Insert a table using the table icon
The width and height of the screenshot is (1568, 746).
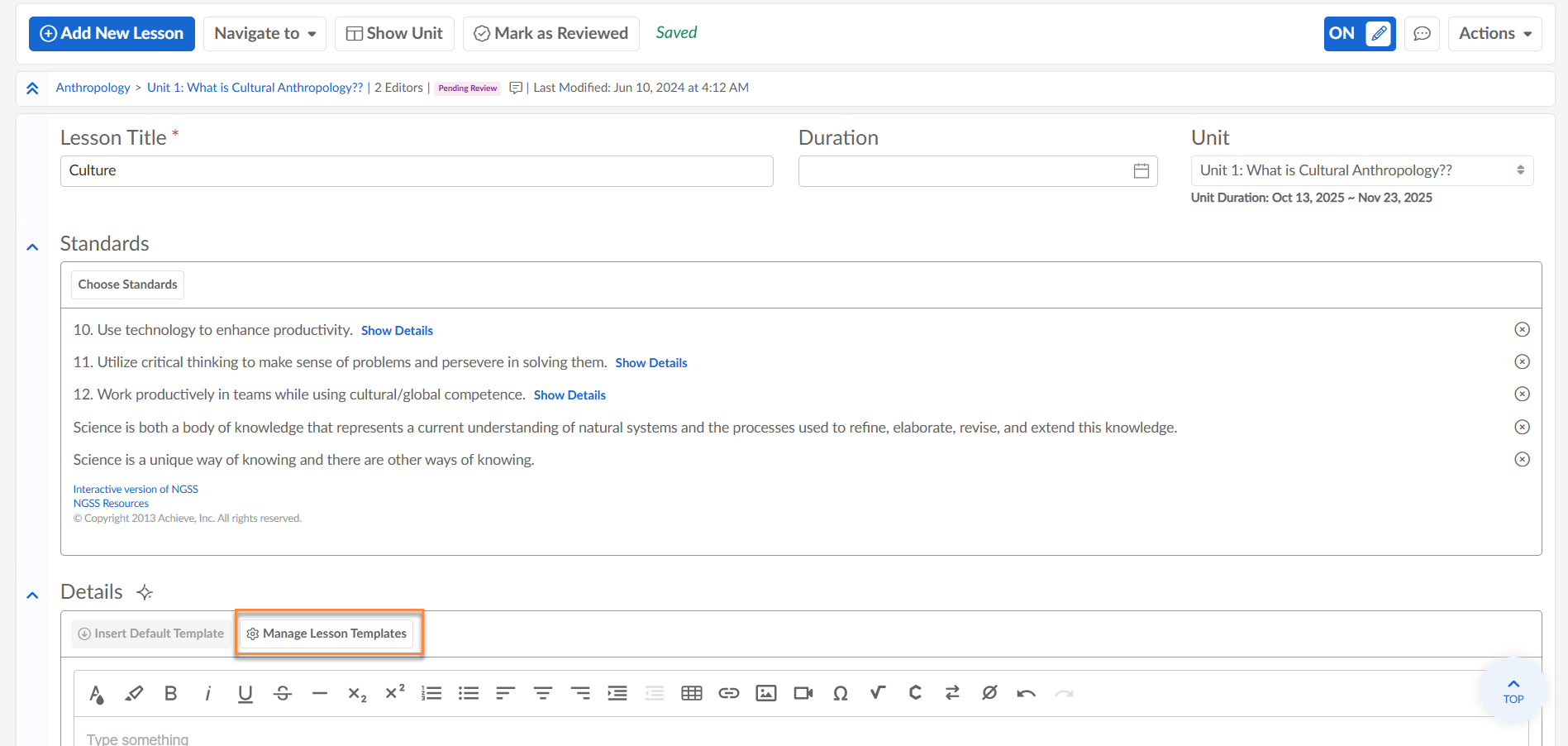pyautogui.click(x=691, y=693)
